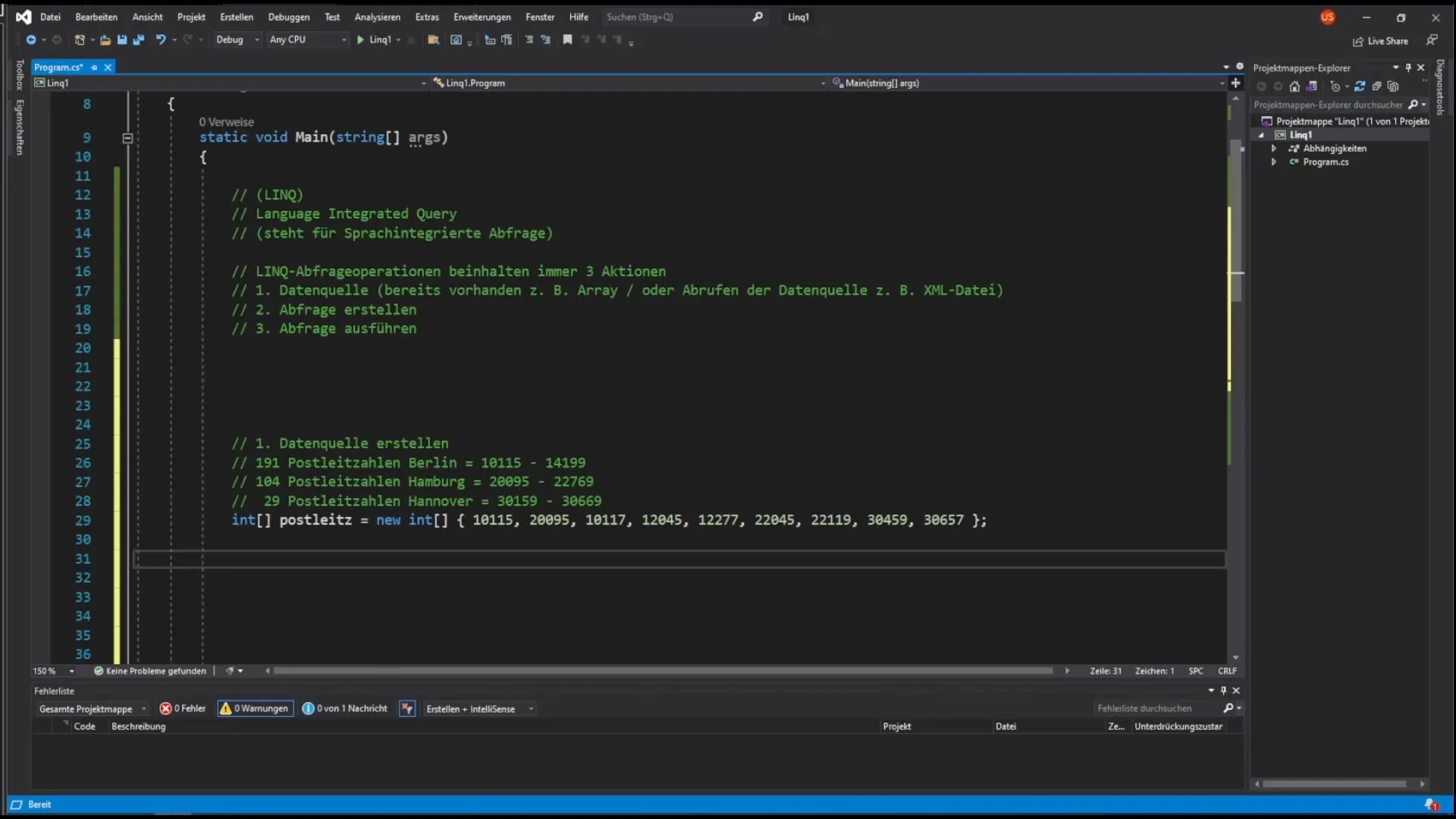Click the comment out selected lines icon

(529, 39)
